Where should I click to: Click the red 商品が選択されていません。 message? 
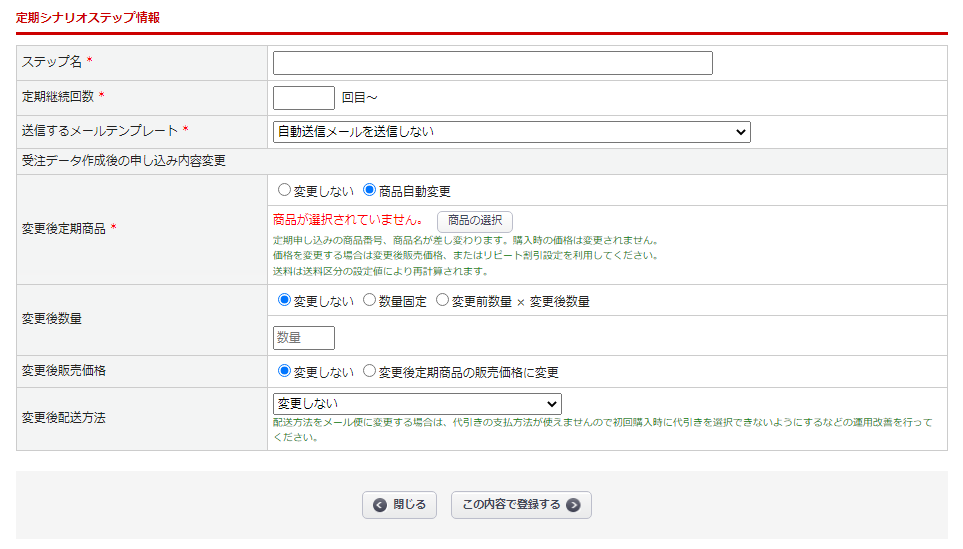click(348, 220)
